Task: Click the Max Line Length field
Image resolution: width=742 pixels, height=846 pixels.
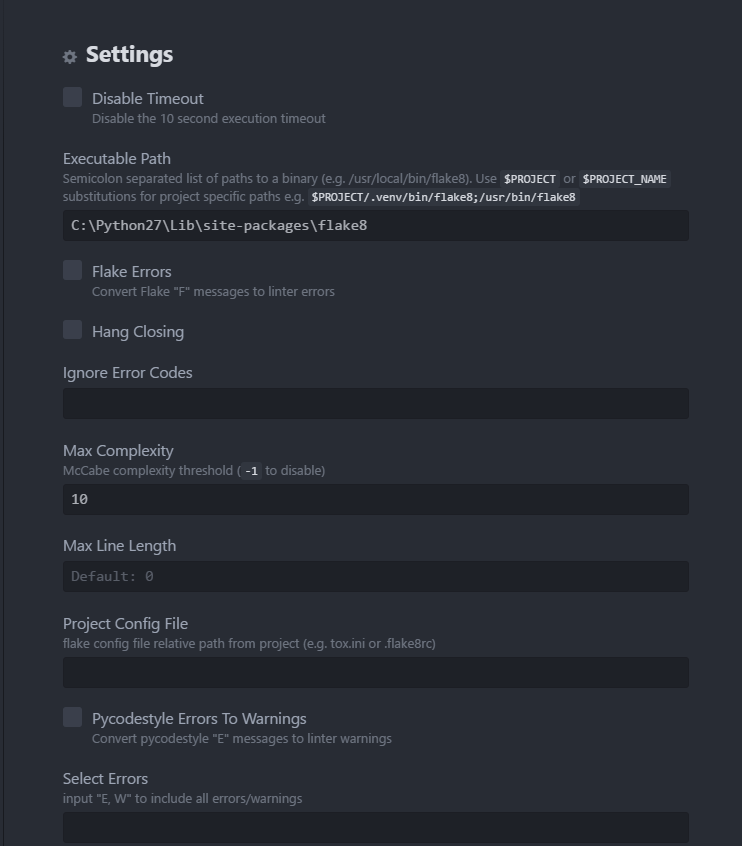Action: coord(375,576)
